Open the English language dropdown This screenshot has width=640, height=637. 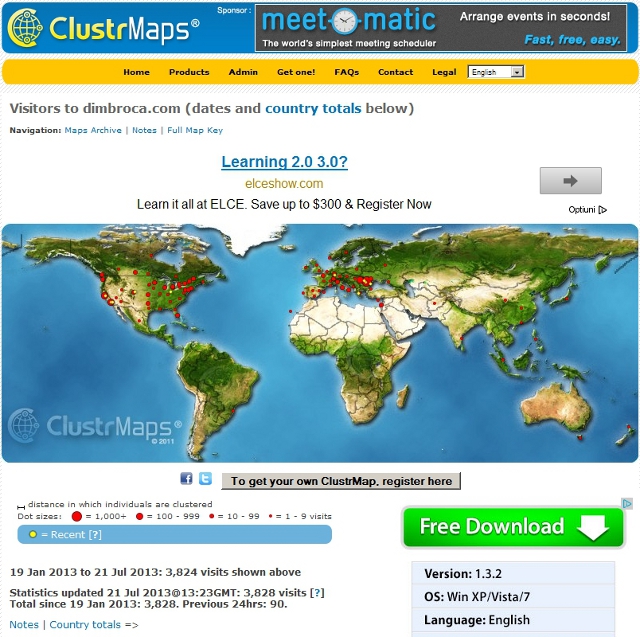[x=496, y=72]
